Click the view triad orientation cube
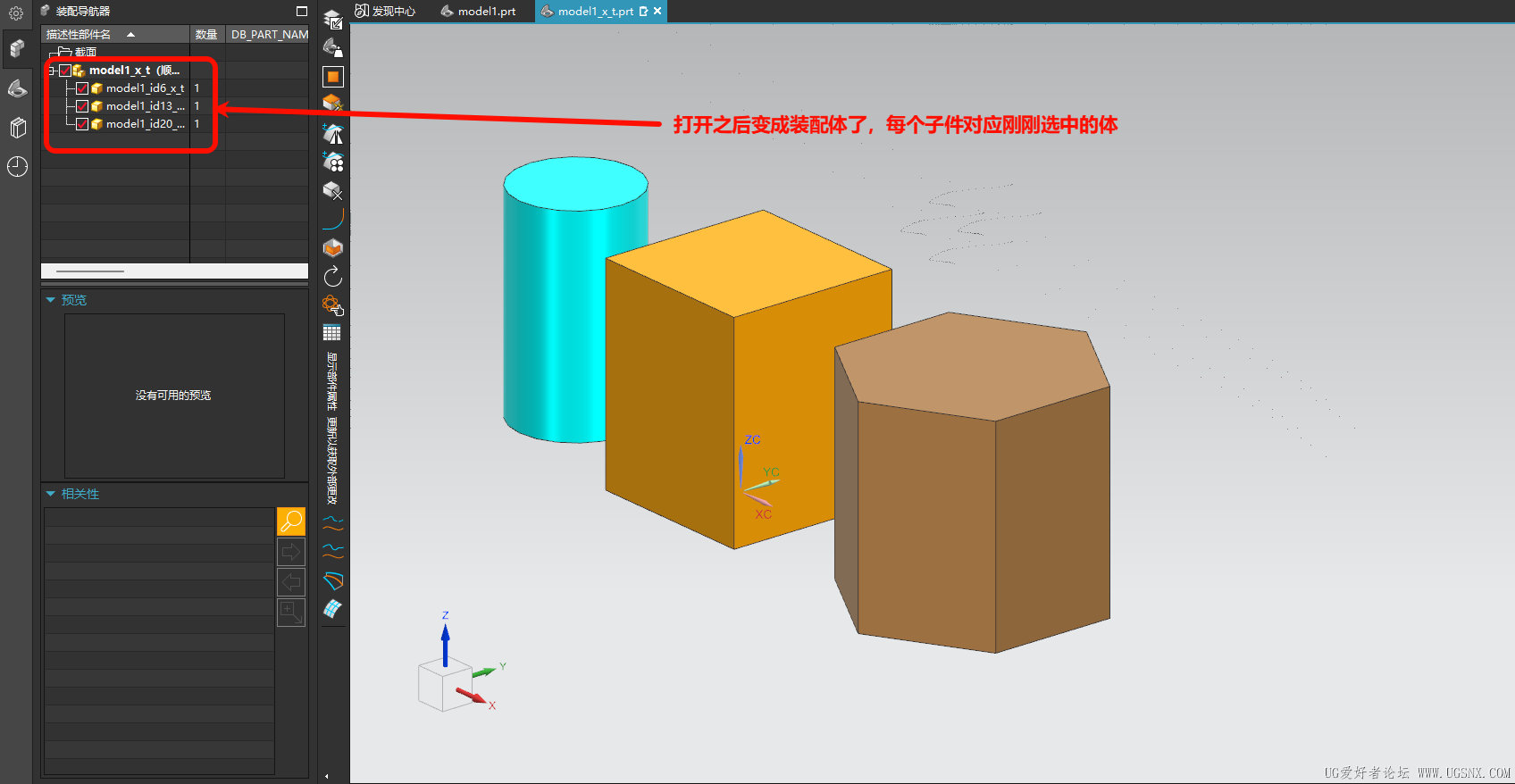Image resolution: width=1515 pixels, height=784 pixels. 445,685
